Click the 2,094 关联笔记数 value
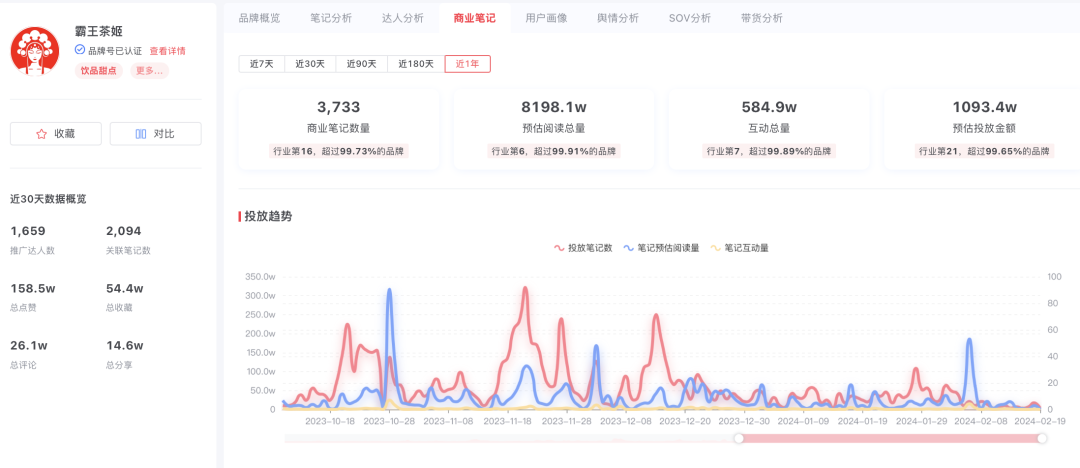 pos(123,231)
